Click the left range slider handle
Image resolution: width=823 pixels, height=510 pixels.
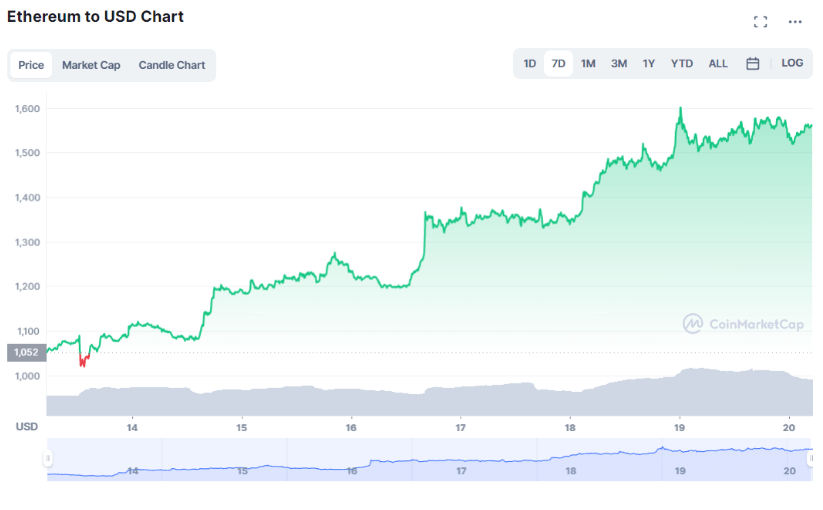tap(47, 459)
